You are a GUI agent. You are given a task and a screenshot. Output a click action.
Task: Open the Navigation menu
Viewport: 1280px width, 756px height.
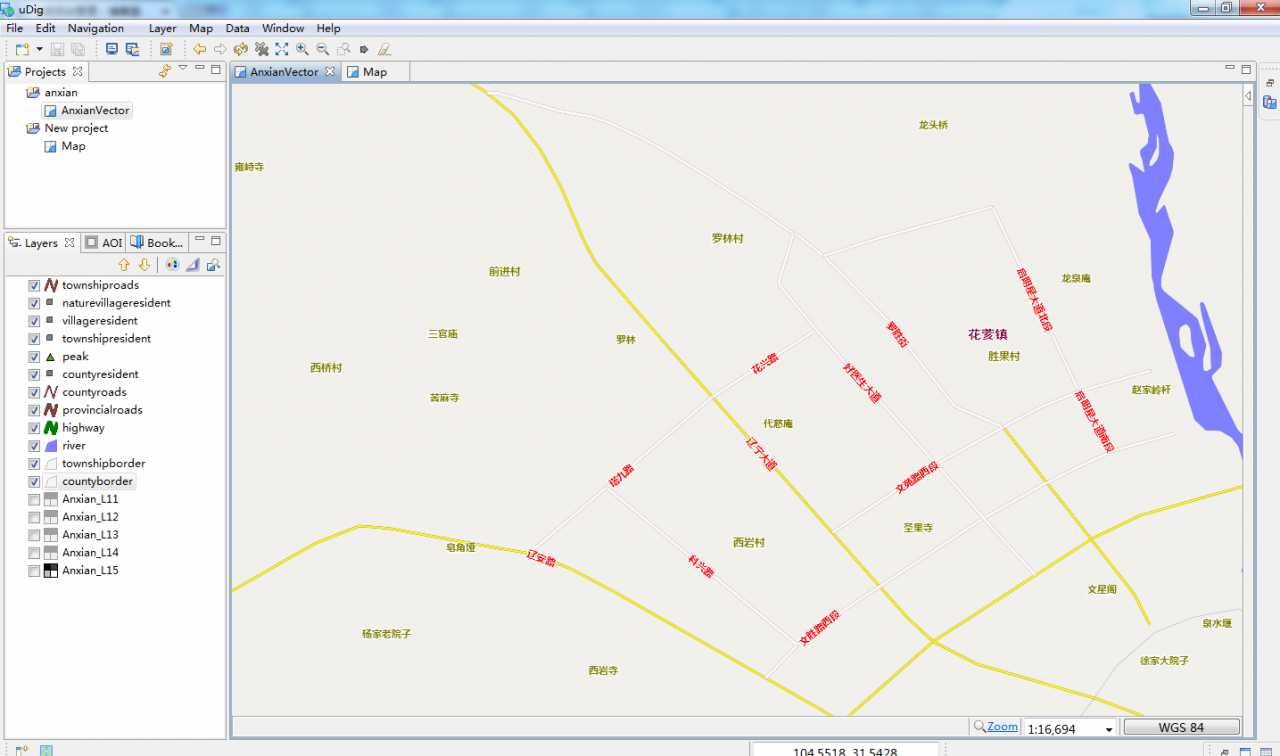[x=96, y=28]
